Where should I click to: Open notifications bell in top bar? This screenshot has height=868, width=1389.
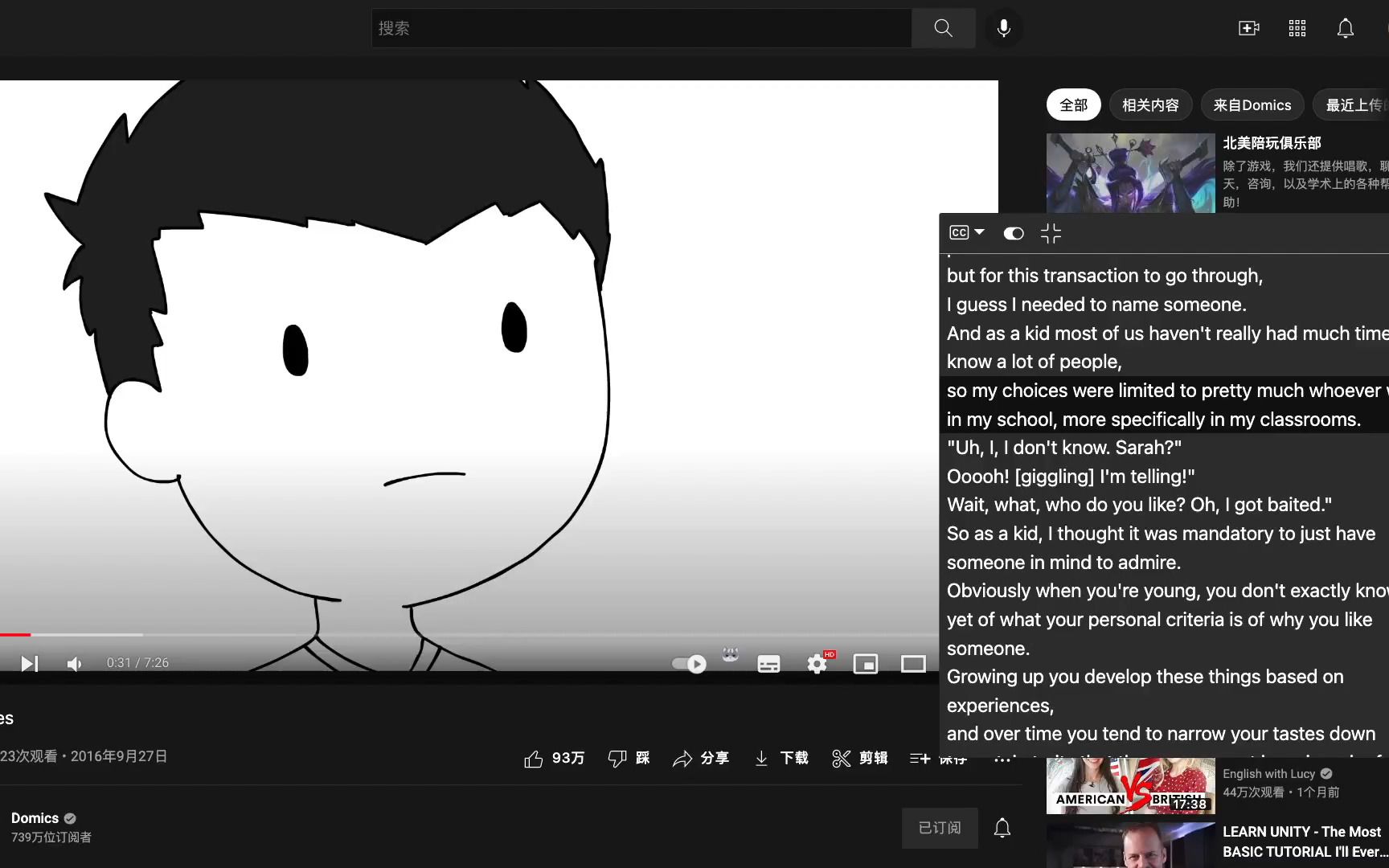click(1345, 28)
